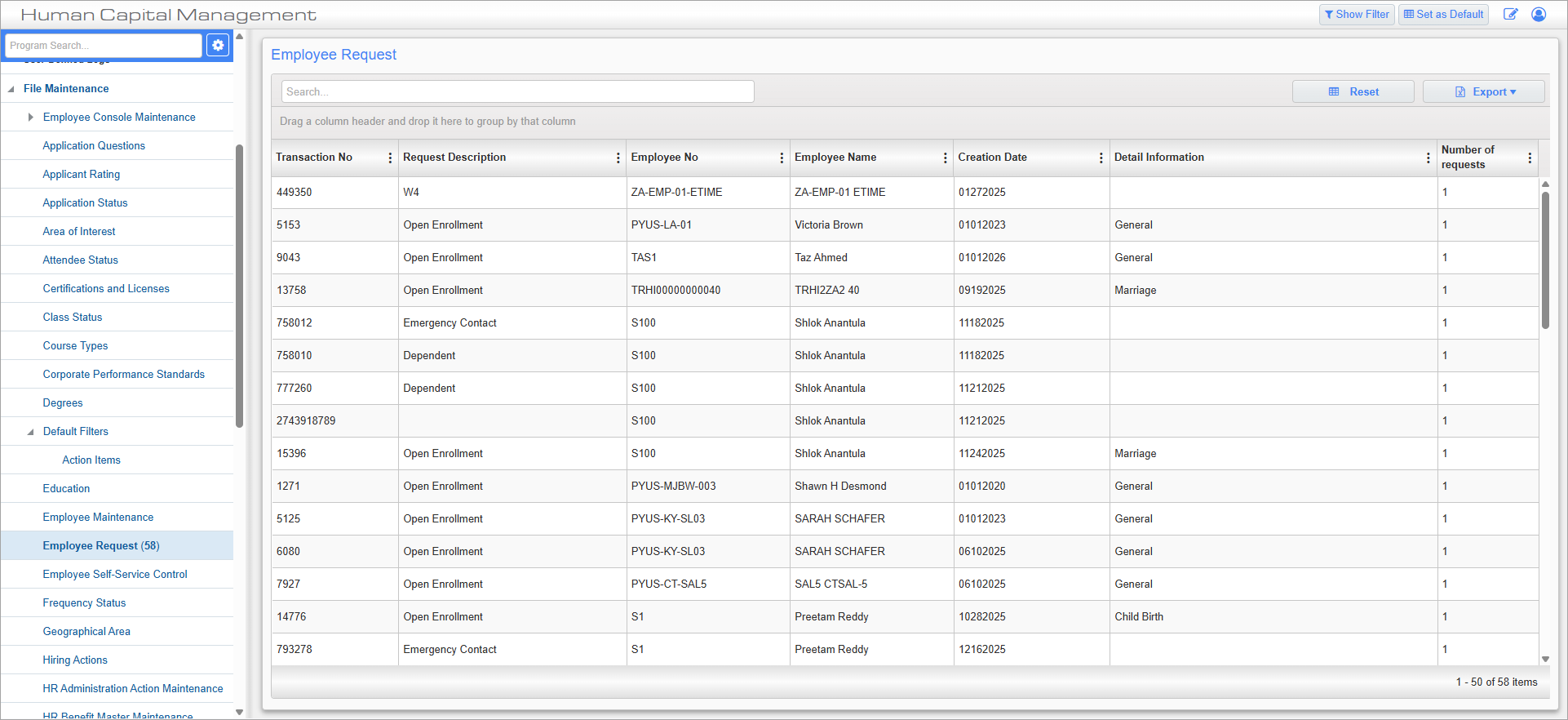Open Applicant Rating menu item
Image resolution: width=1568 pixels, height=720 pixels.
click(82, 175)
